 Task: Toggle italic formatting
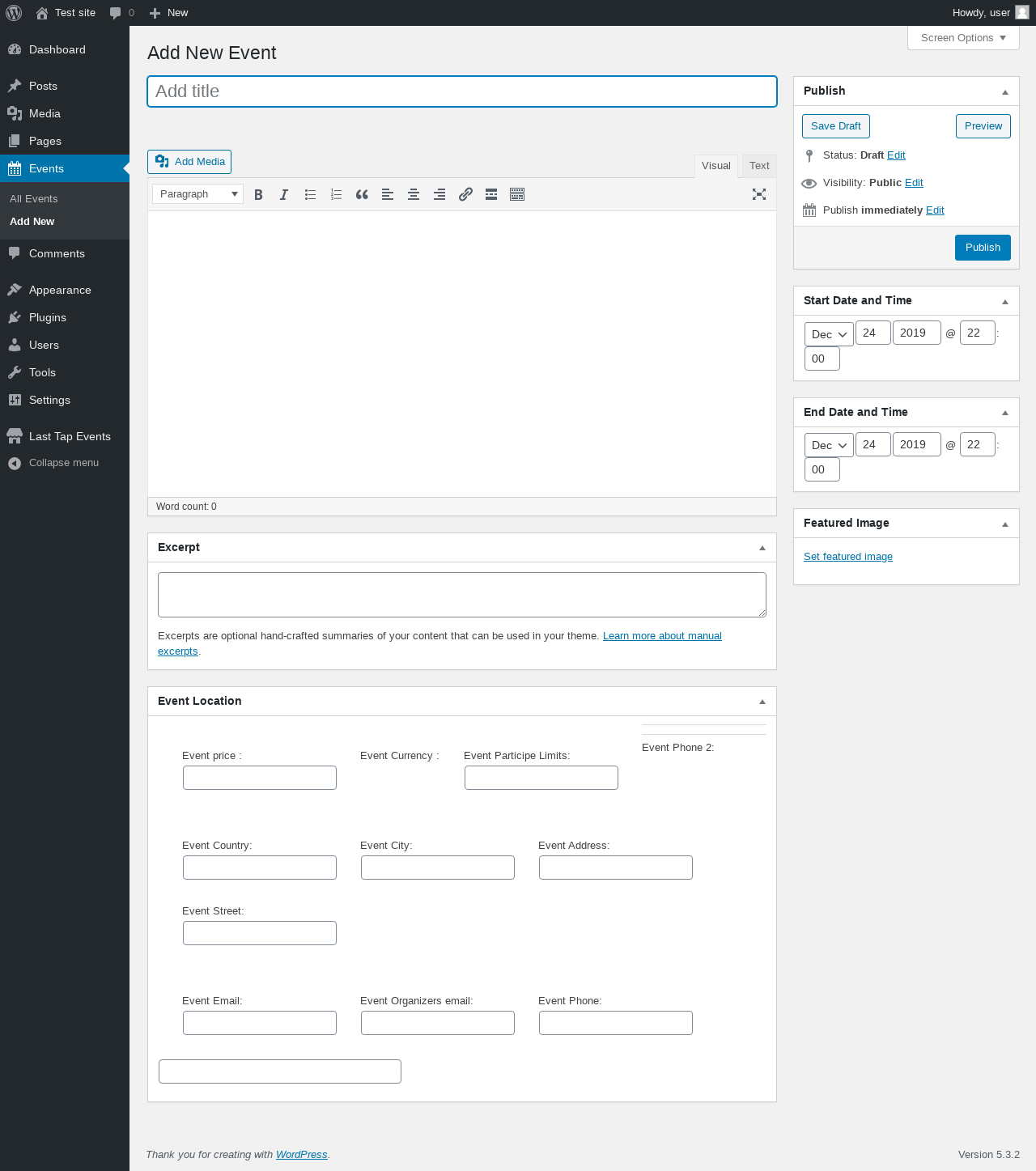tap(284, 194)
